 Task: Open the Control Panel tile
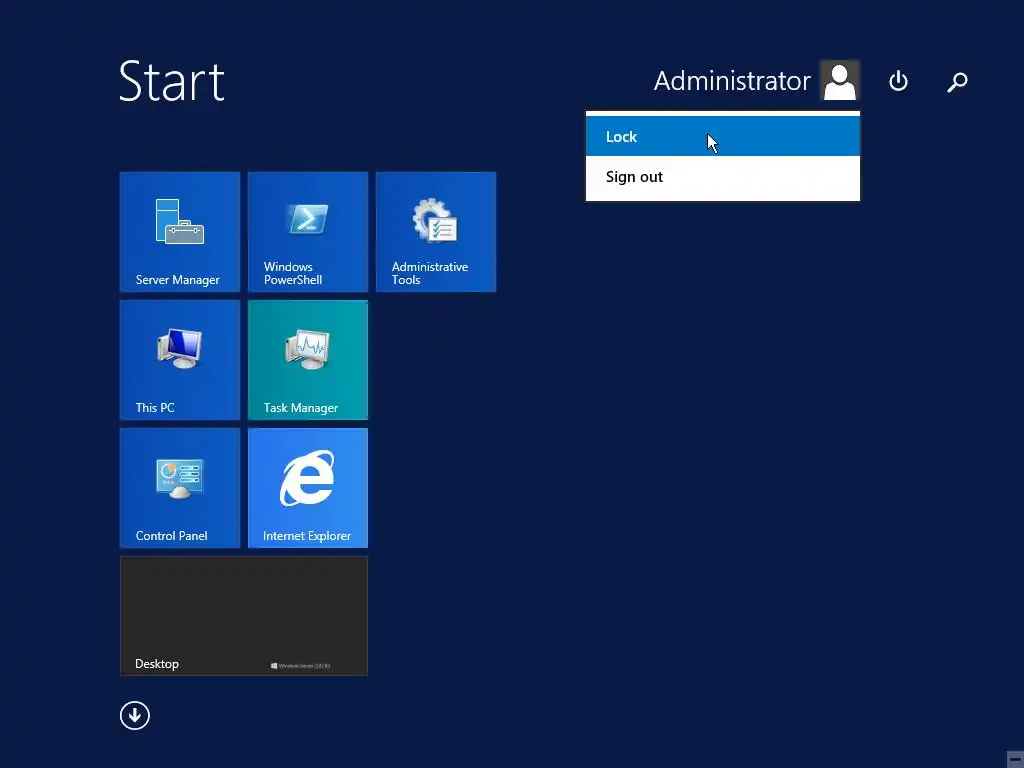180,488
